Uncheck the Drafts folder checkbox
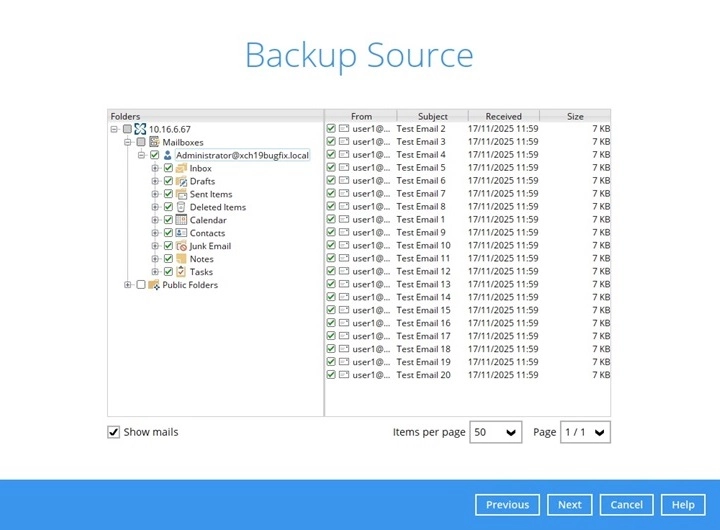This screenshot has width=720, height=530. [168, 181]
